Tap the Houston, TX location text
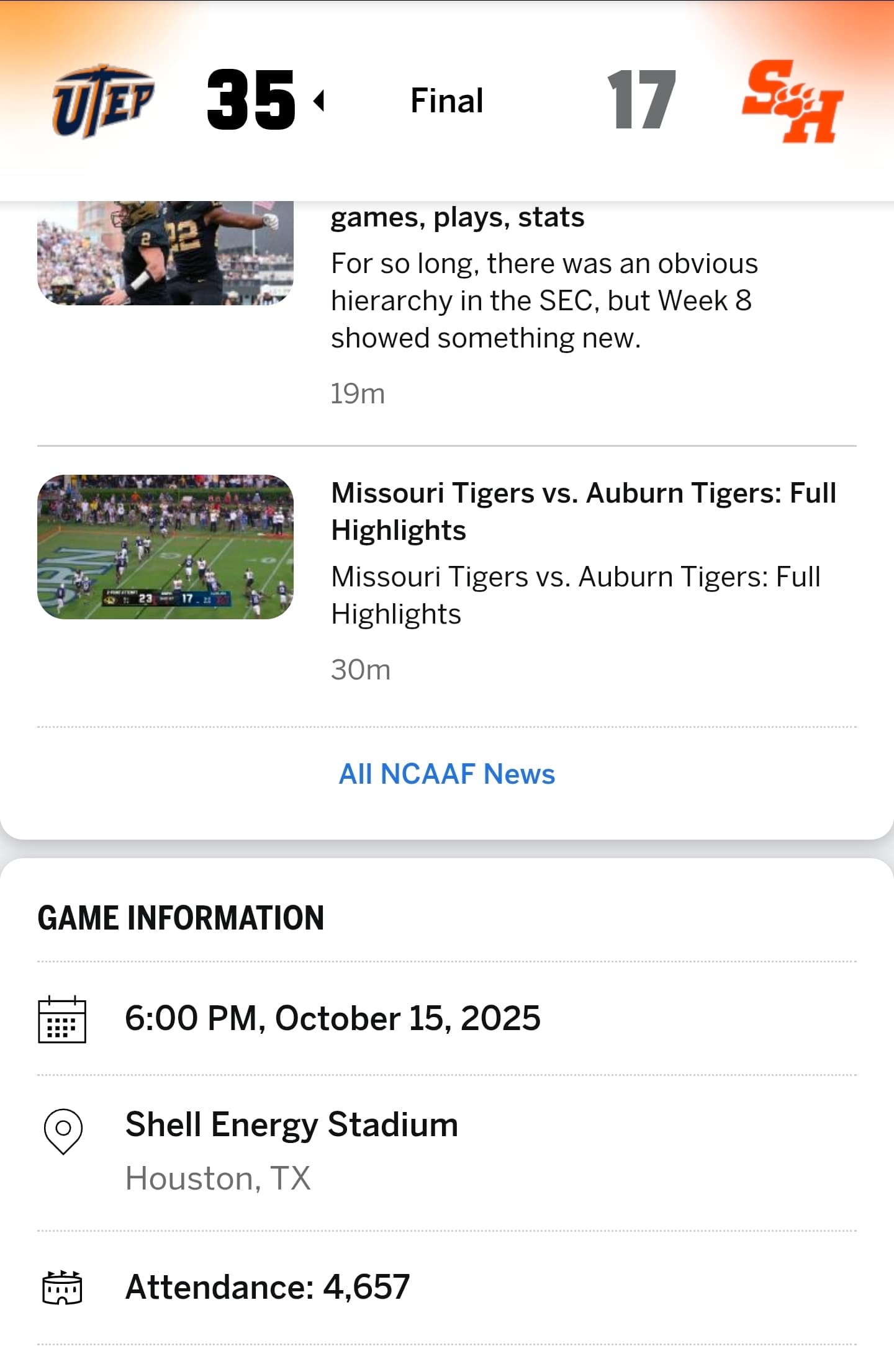This screenshot has width=894, height=1372. click(218, 1178)
